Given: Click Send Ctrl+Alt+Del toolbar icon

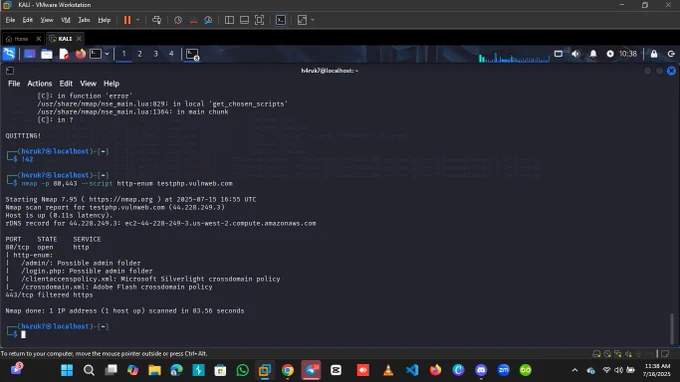Looking at the screenshot, I should pyautogui.click(x=157, y=20).
